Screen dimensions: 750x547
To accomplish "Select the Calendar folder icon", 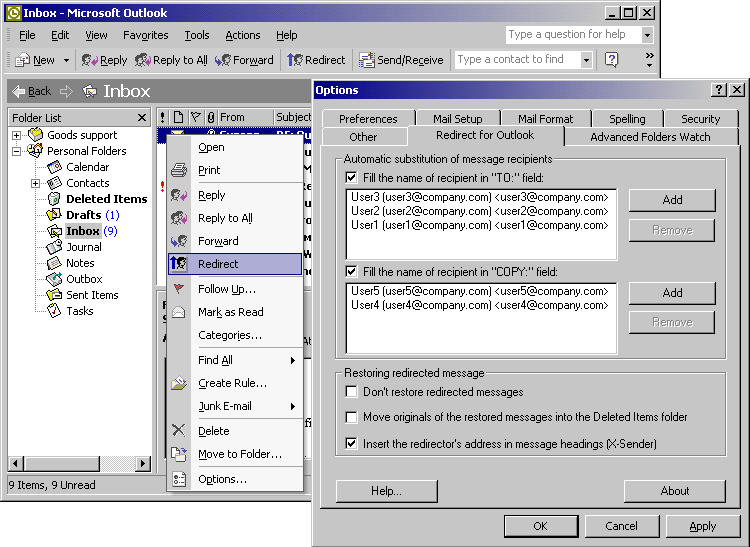I will tap(54, 167).
